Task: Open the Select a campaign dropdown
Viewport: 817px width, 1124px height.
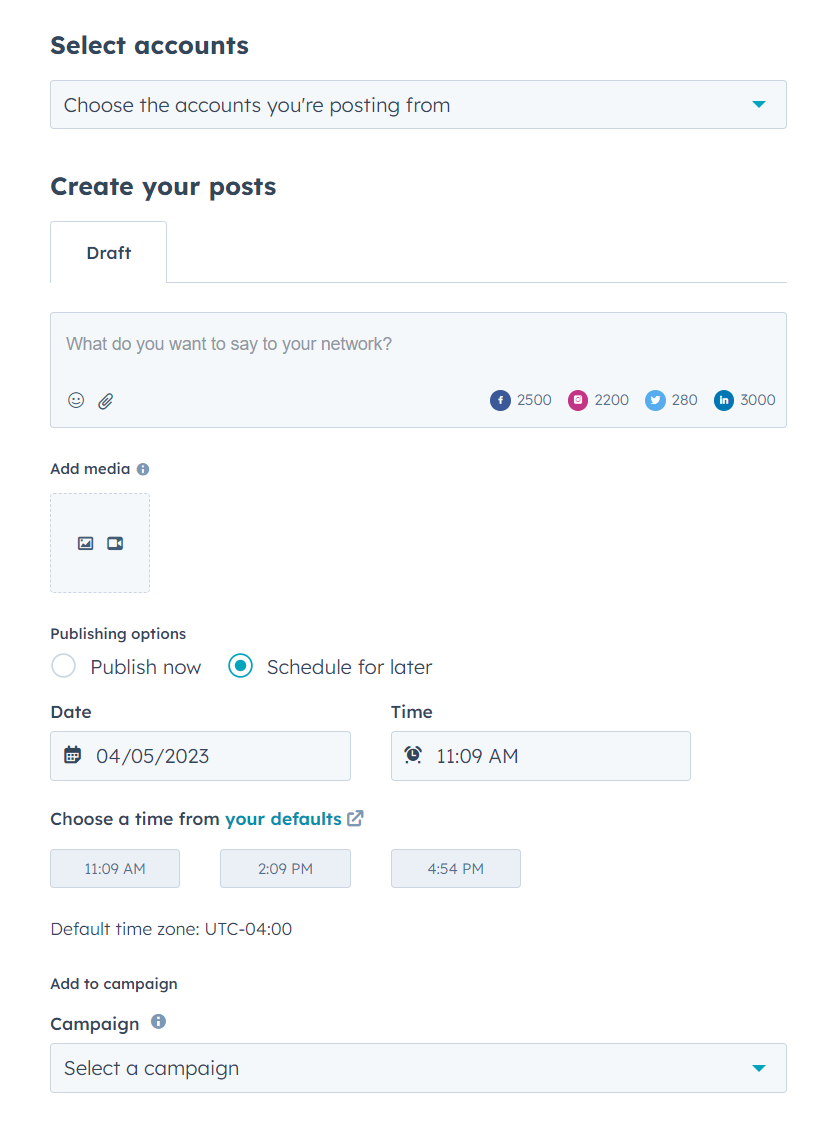Action: point(418,1068)
